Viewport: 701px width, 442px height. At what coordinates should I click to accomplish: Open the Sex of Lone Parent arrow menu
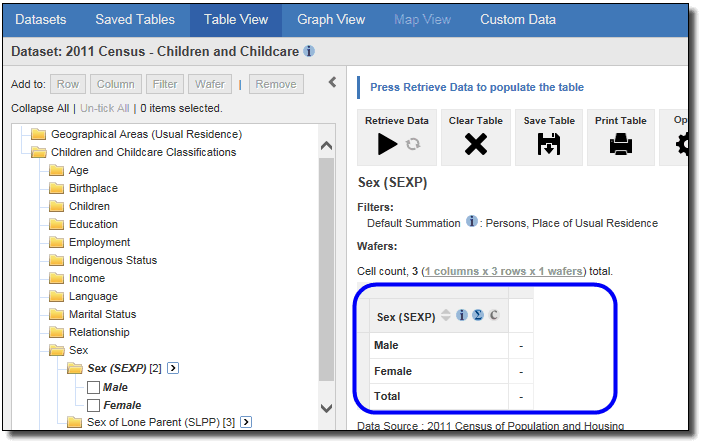click(x=246, y=423)
